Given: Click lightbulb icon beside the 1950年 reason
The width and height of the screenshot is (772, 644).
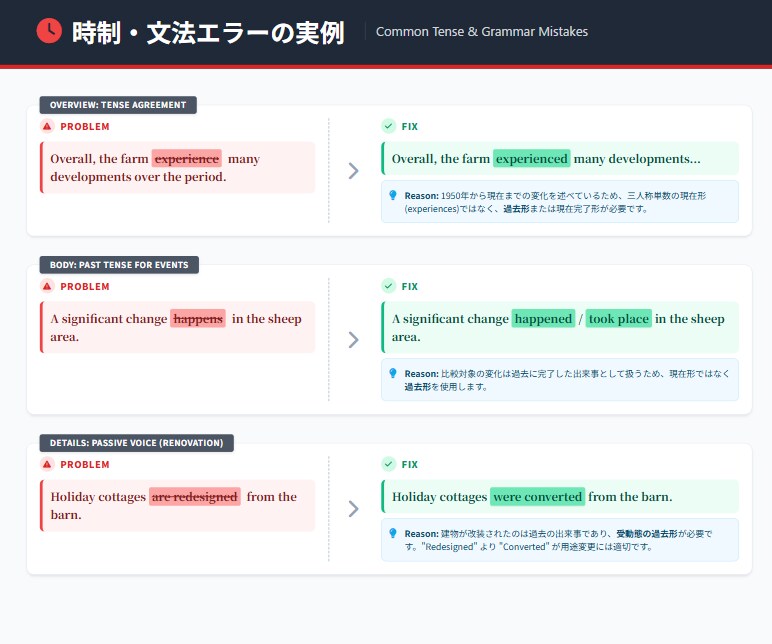Looking at the screenshot, I should 393,195.
